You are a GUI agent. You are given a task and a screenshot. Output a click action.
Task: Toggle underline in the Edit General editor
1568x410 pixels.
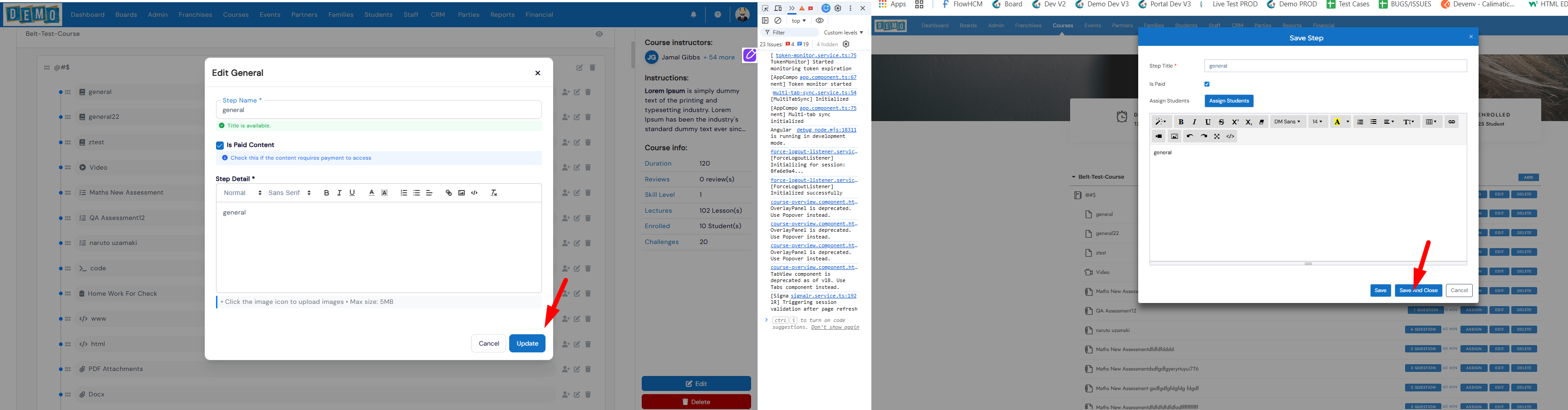[x=352, y=193]
